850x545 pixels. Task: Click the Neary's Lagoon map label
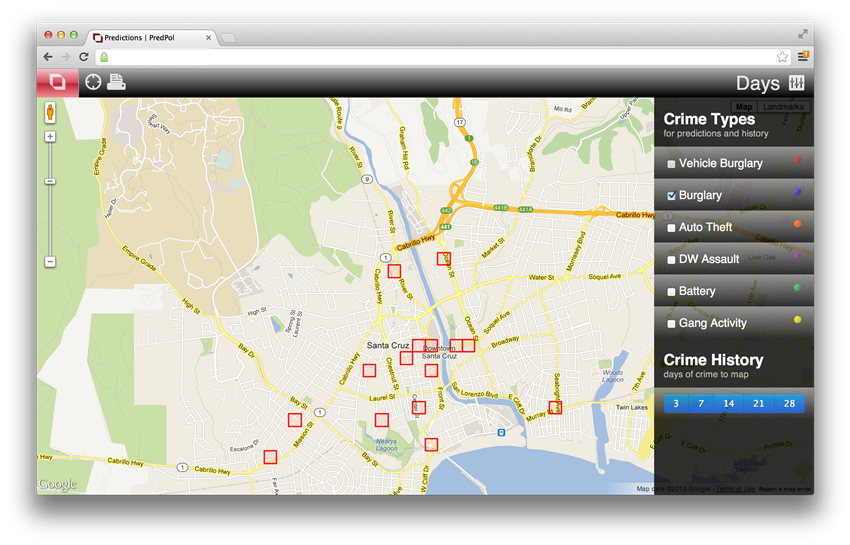387,445
